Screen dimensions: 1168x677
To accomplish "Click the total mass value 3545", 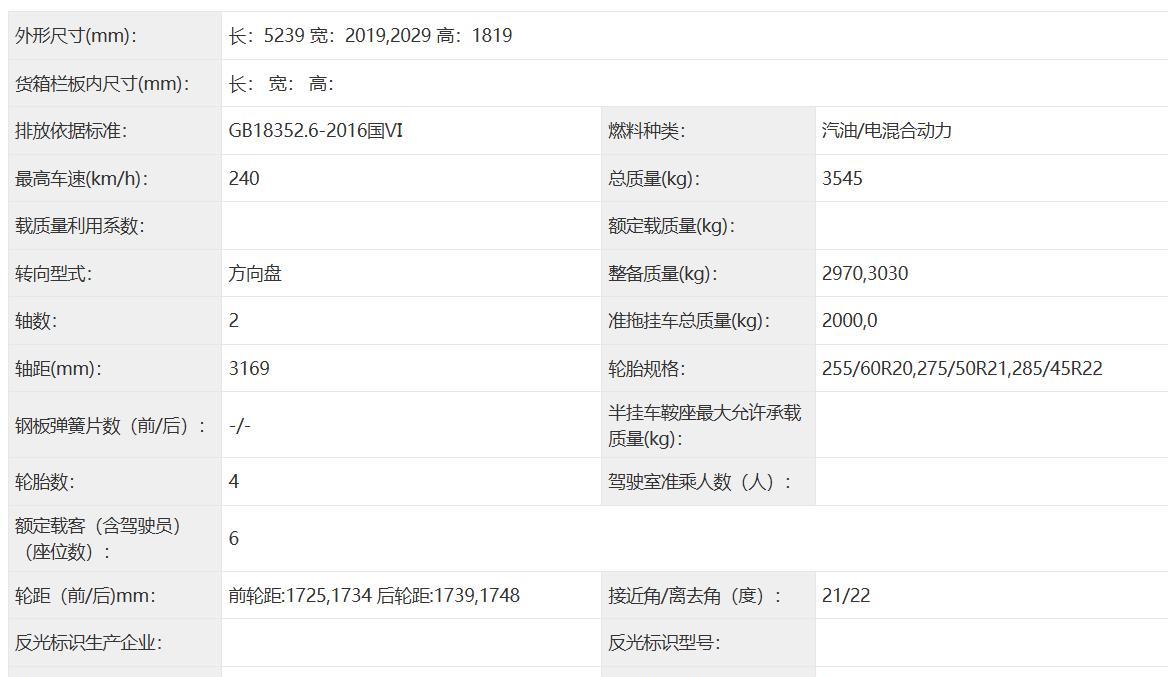I will point(842,179).
